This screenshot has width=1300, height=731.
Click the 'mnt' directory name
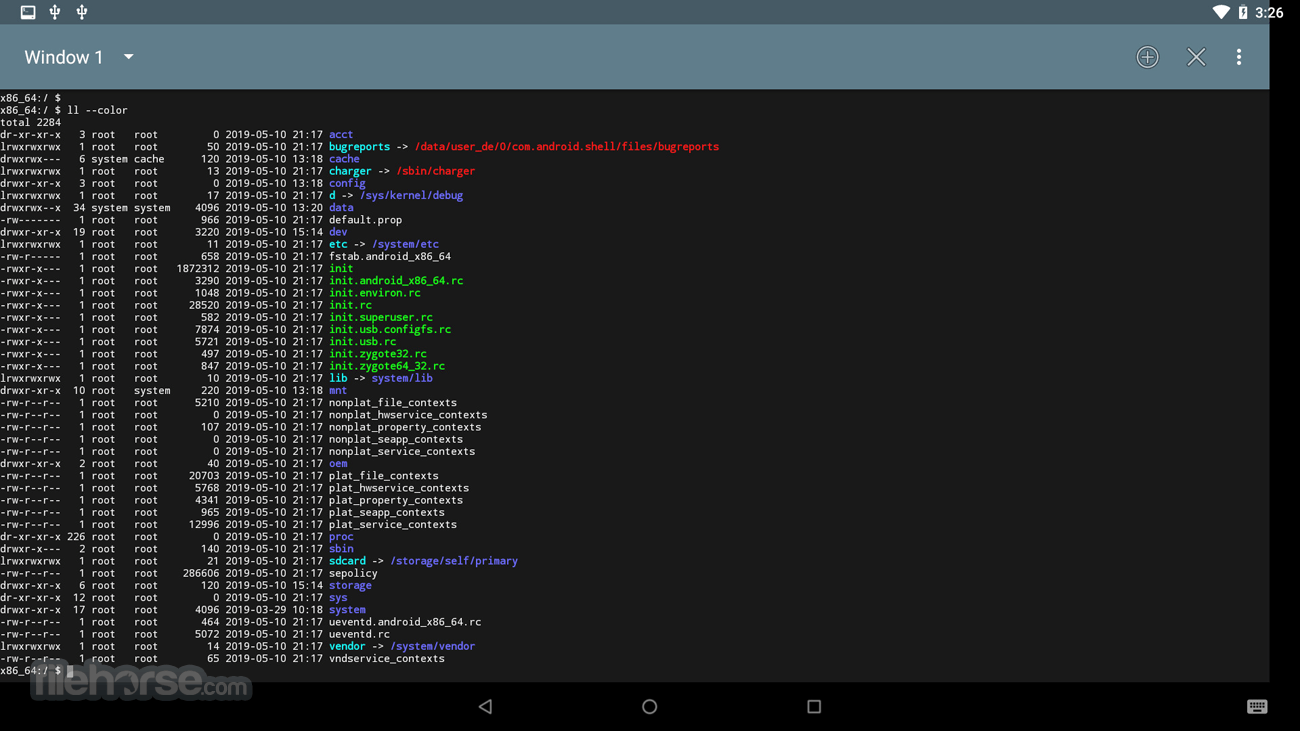338,390
